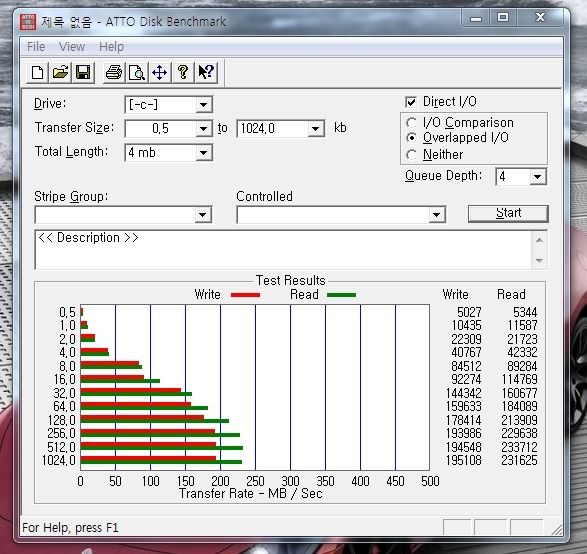Click the read value 5344
Screen dimensions: 587x554
click(525, 312)
